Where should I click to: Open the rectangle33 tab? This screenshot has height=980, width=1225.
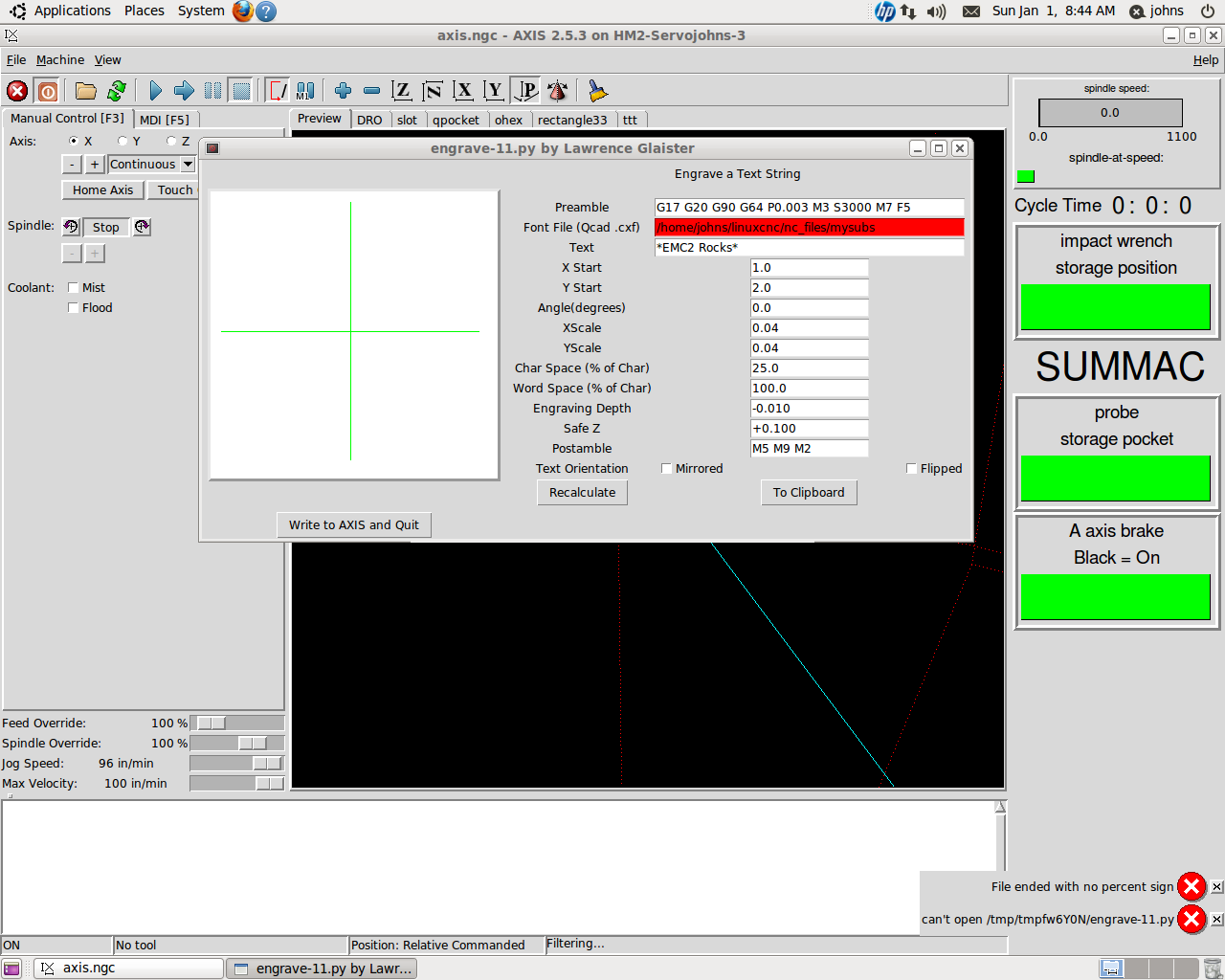572,120
